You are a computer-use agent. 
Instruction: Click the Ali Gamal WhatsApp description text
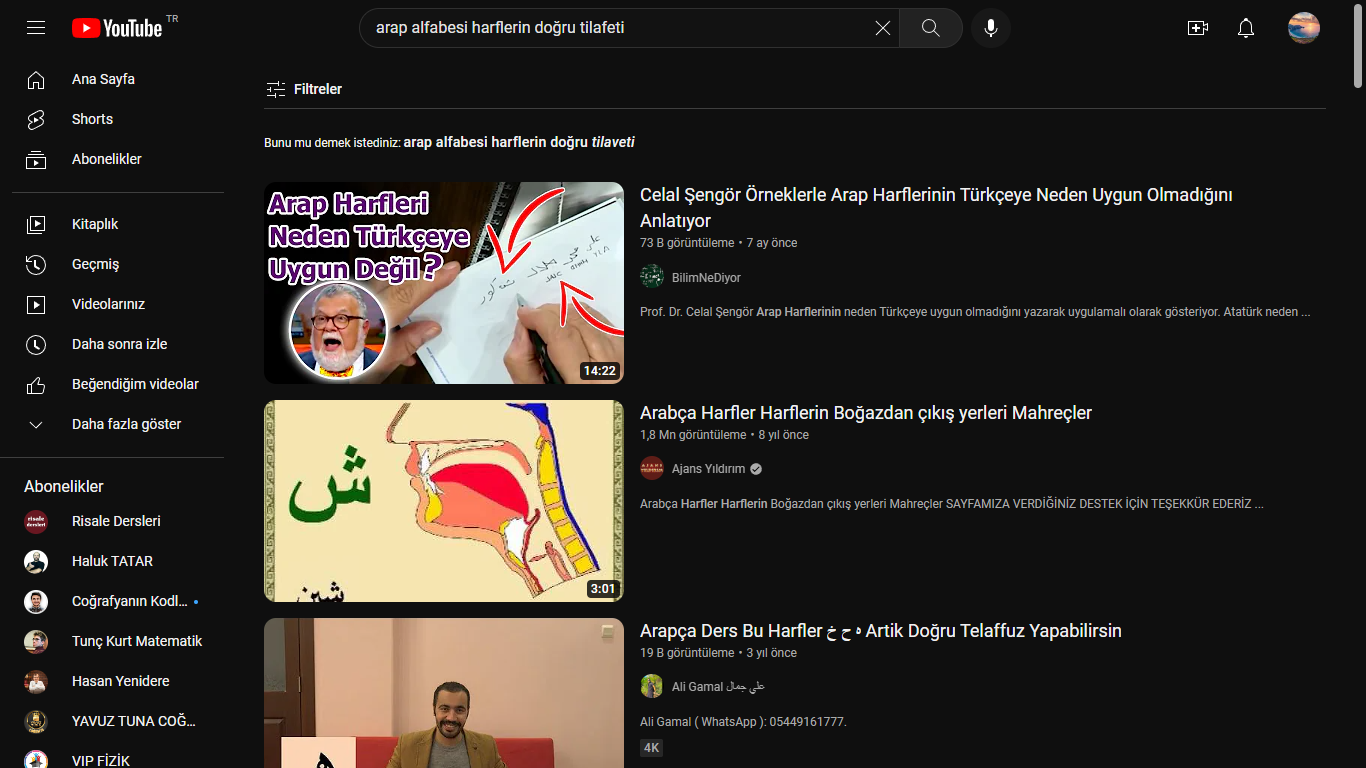pos(743,721)
